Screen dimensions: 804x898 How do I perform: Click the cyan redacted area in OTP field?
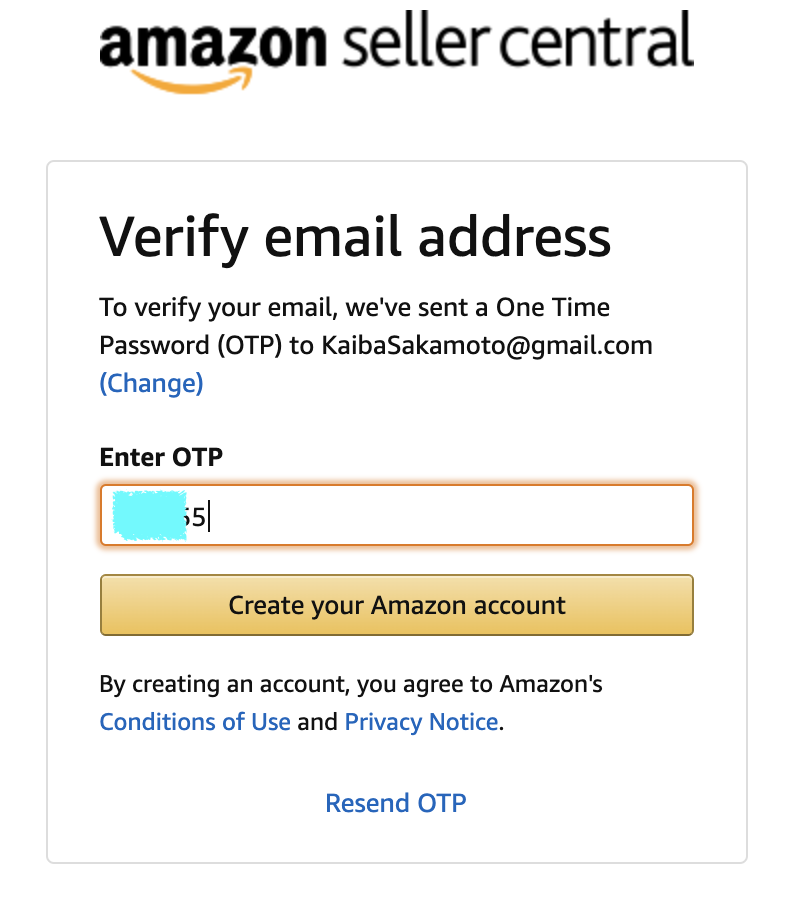point(149,515)
